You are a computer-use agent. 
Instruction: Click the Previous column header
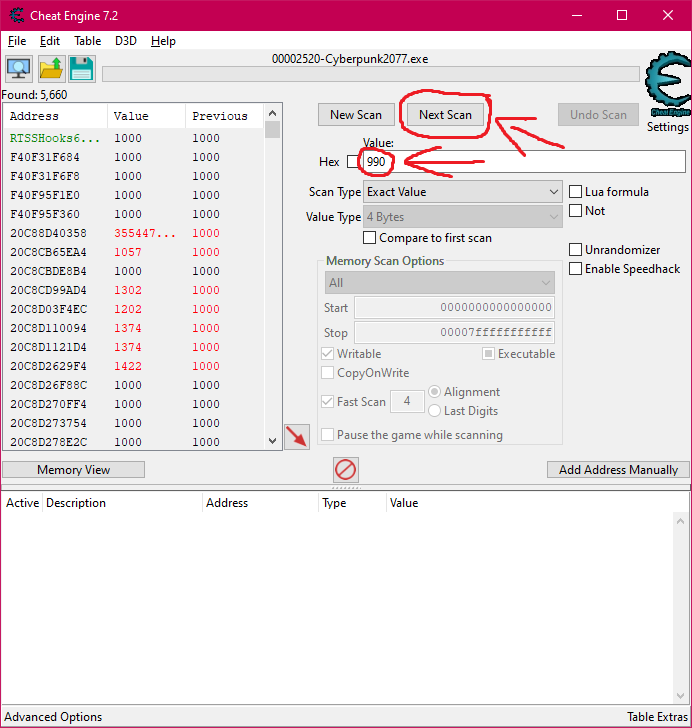(x=224, y=116)
